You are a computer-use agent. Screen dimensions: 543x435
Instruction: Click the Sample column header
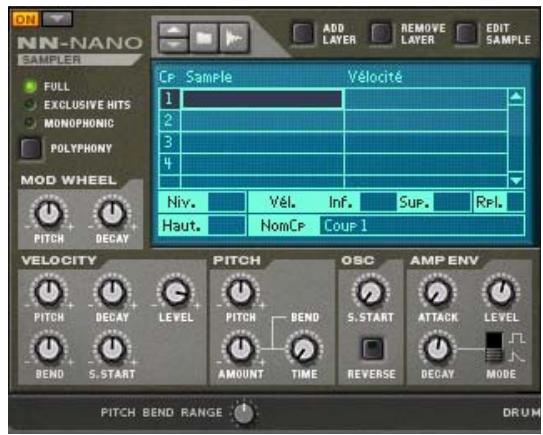point(209,77)
